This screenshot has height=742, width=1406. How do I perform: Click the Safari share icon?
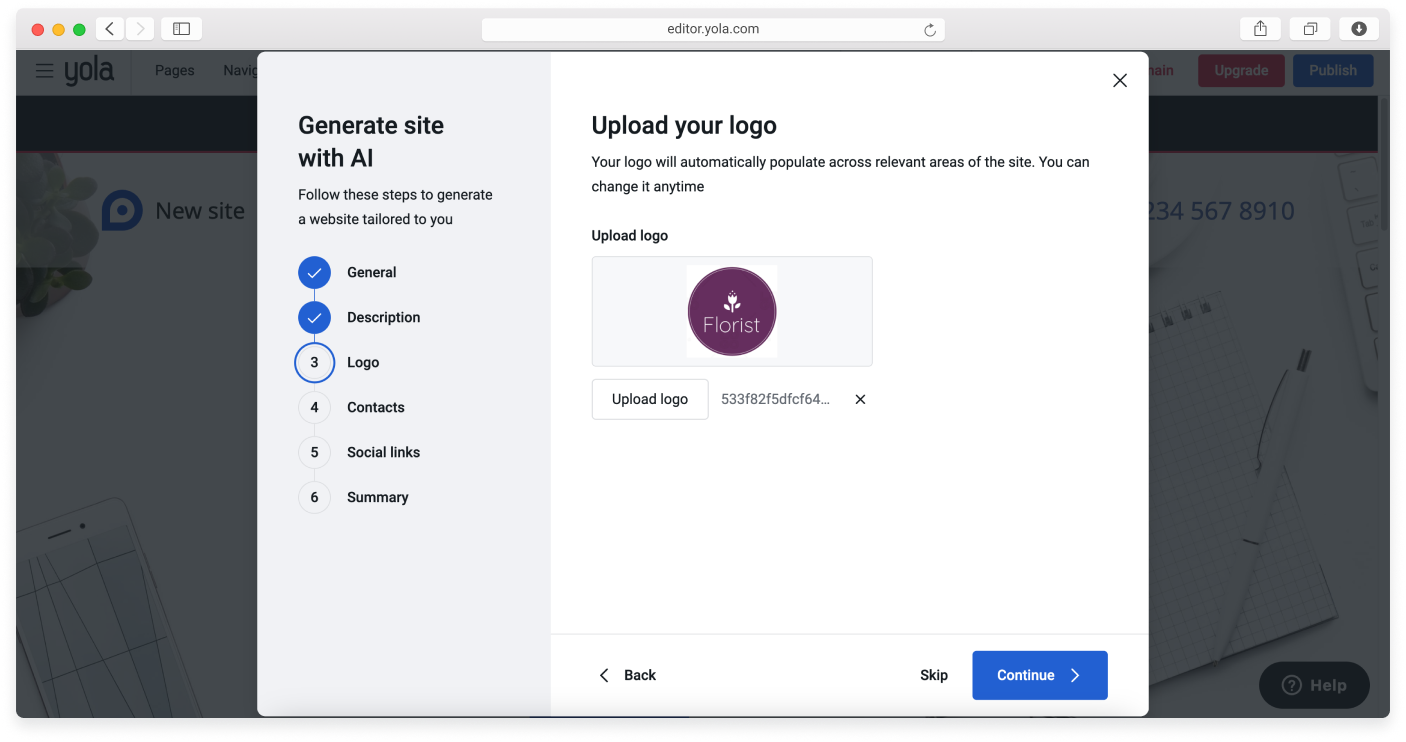[1260, 29]
